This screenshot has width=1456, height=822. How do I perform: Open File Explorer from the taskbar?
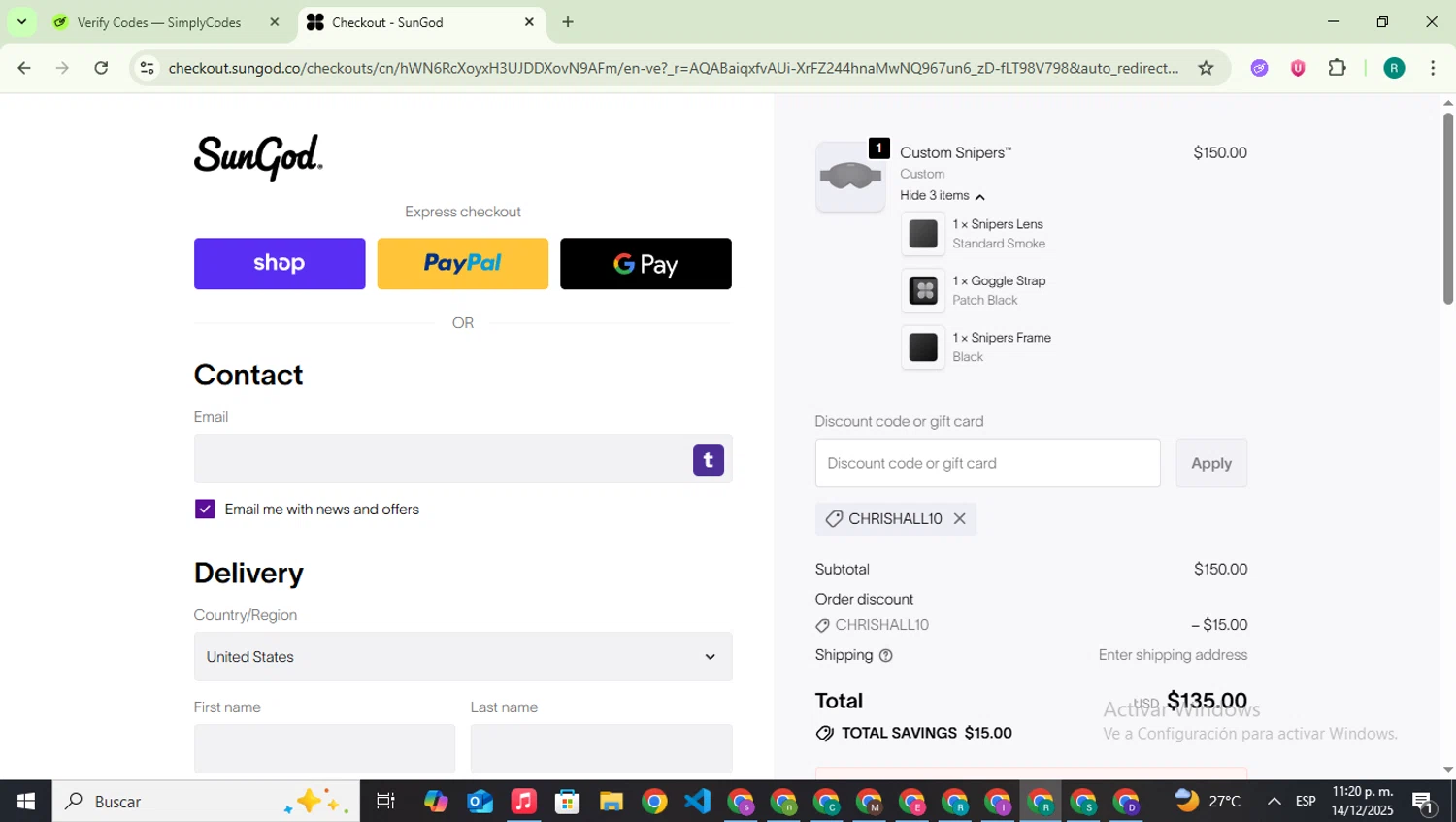(x=611, y=802)
